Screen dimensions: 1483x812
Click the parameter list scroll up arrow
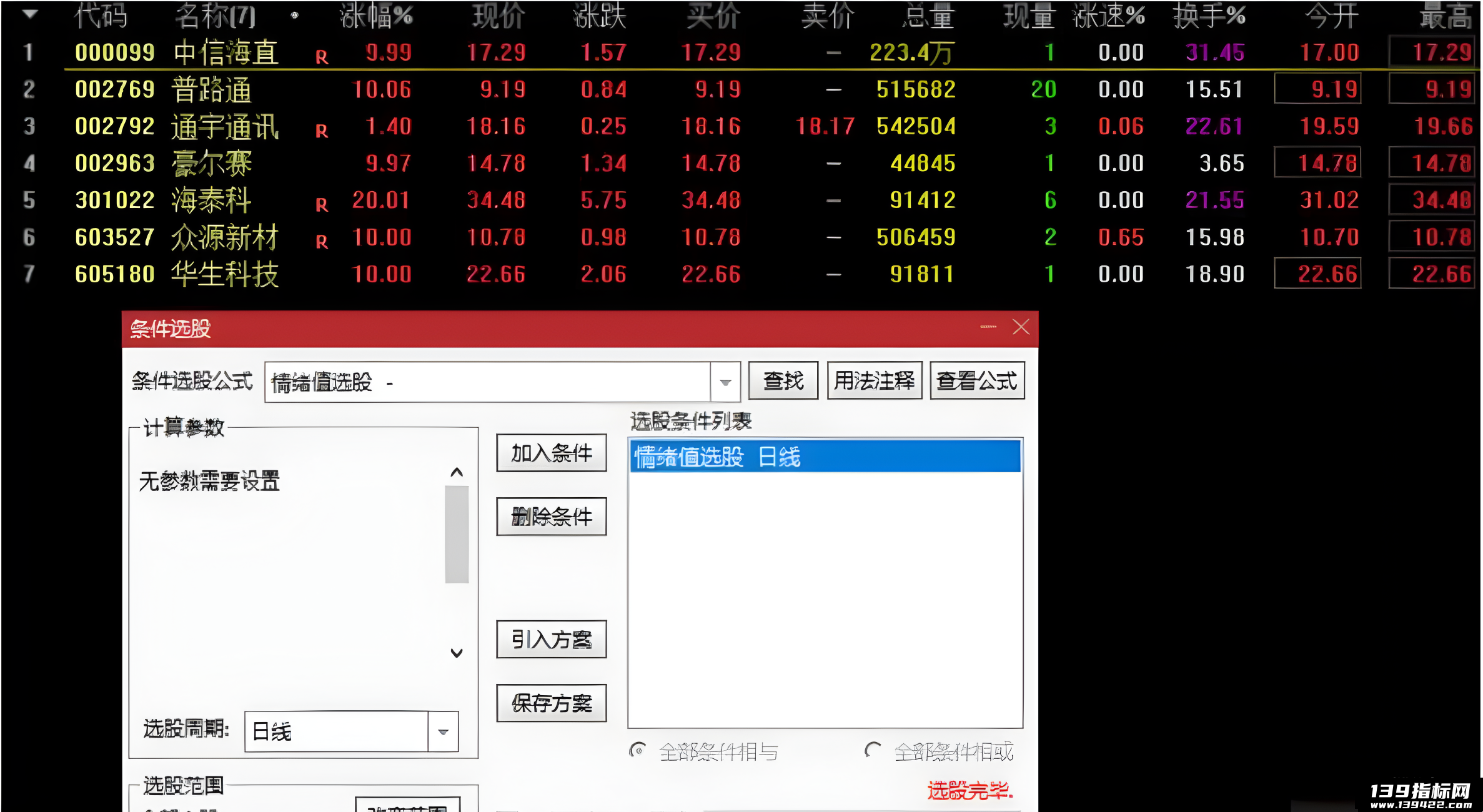[x=457, y=472]
